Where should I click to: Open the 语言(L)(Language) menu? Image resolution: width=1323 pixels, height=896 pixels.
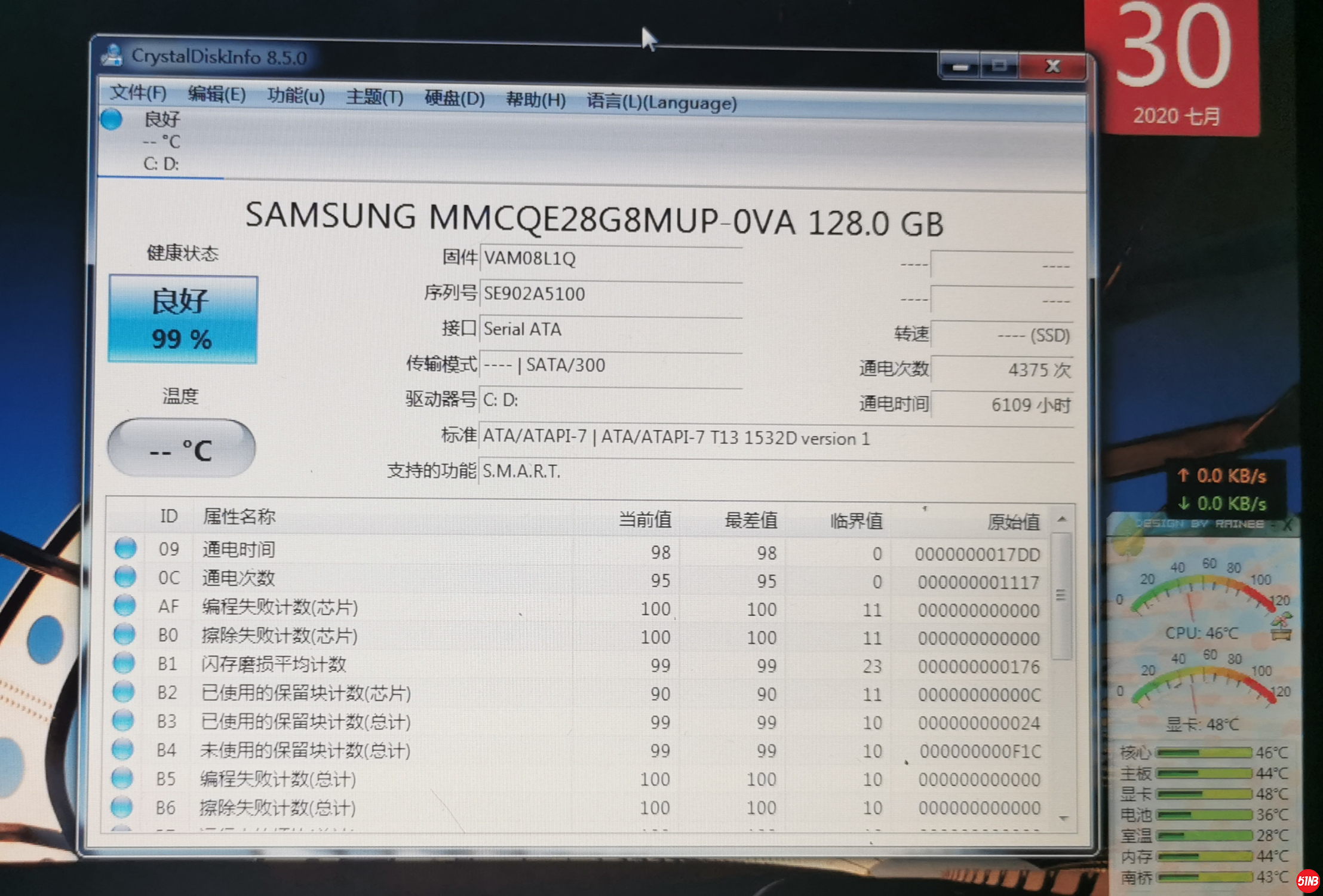point(661,102)
